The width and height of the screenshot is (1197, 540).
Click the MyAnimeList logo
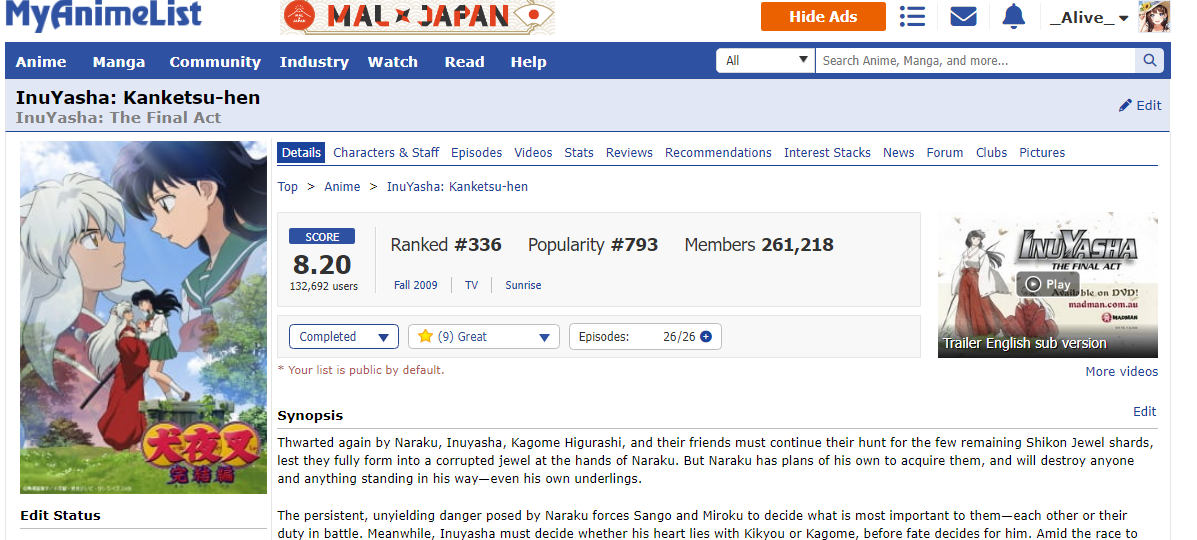click(104, 15)
